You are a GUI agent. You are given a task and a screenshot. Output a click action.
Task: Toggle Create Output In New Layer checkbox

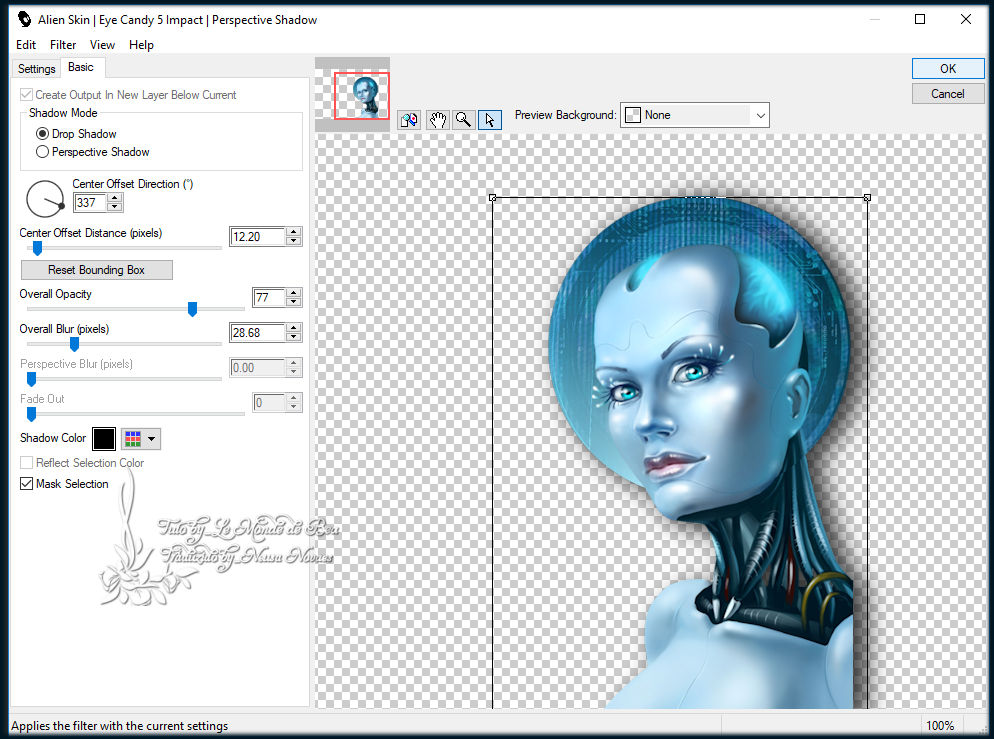(x=27, y=95)
